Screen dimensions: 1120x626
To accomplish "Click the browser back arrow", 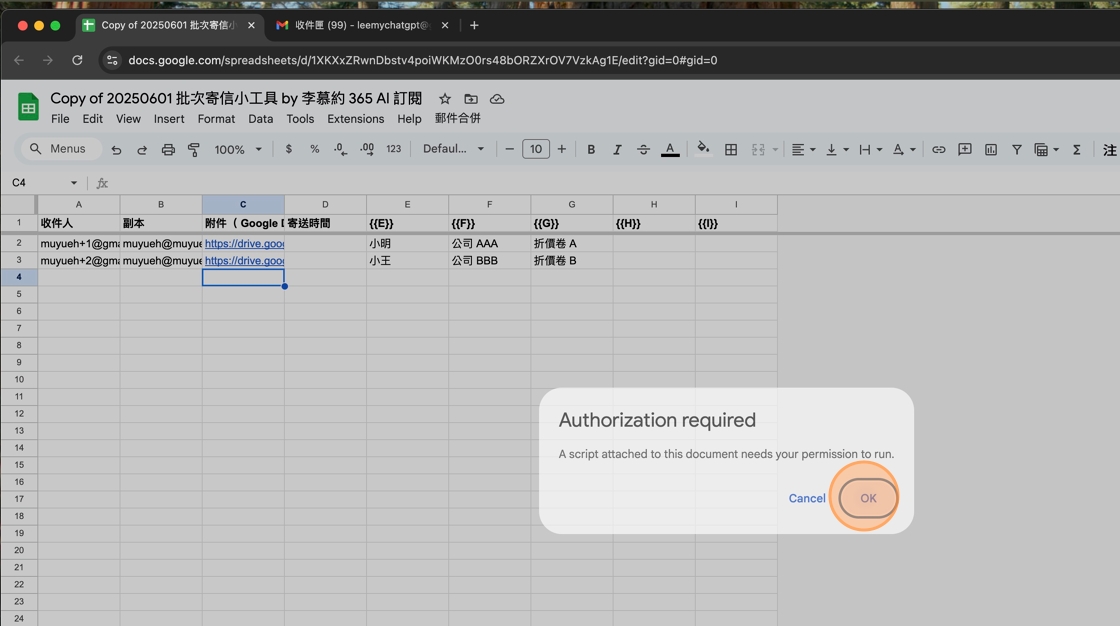I will [x=19, y=60].
